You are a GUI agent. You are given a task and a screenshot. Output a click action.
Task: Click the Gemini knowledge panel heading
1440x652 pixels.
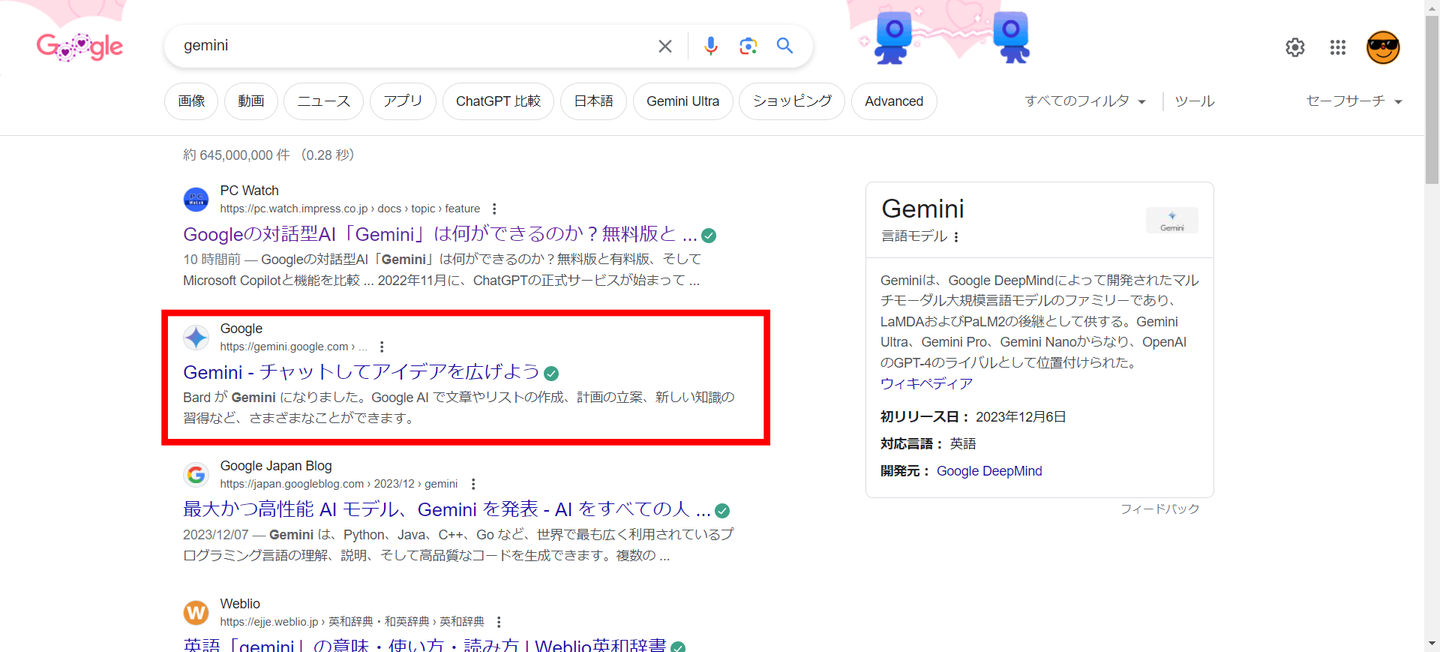923,208
